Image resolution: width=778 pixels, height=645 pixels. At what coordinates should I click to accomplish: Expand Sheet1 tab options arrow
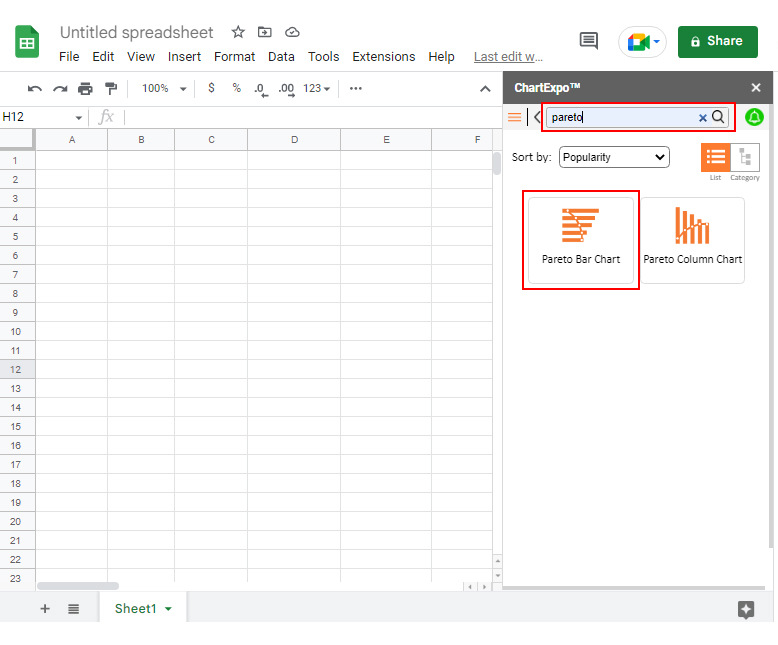[x=168, y=609]
